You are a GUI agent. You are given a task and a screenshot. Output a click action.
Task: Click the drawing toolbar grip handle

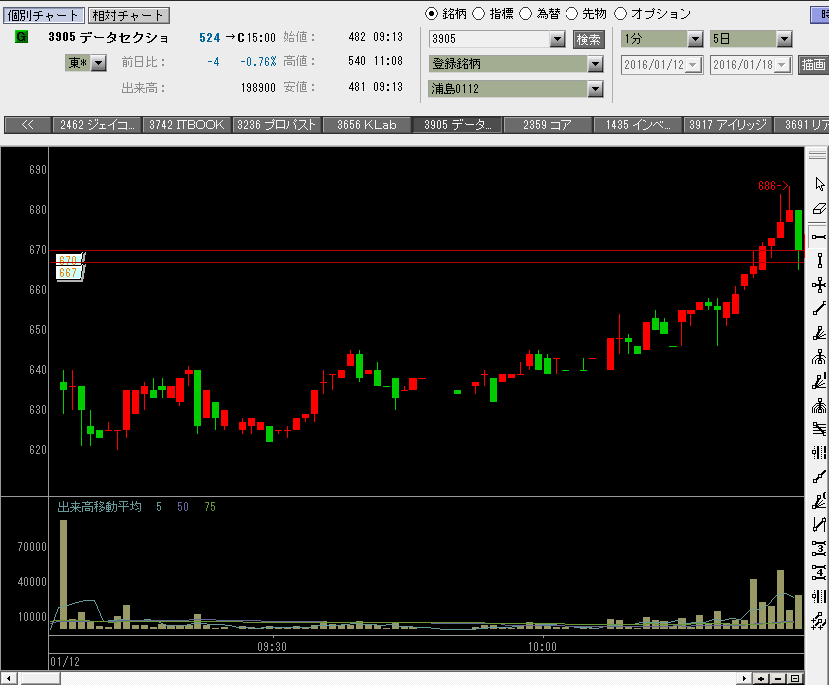[817, 155]
